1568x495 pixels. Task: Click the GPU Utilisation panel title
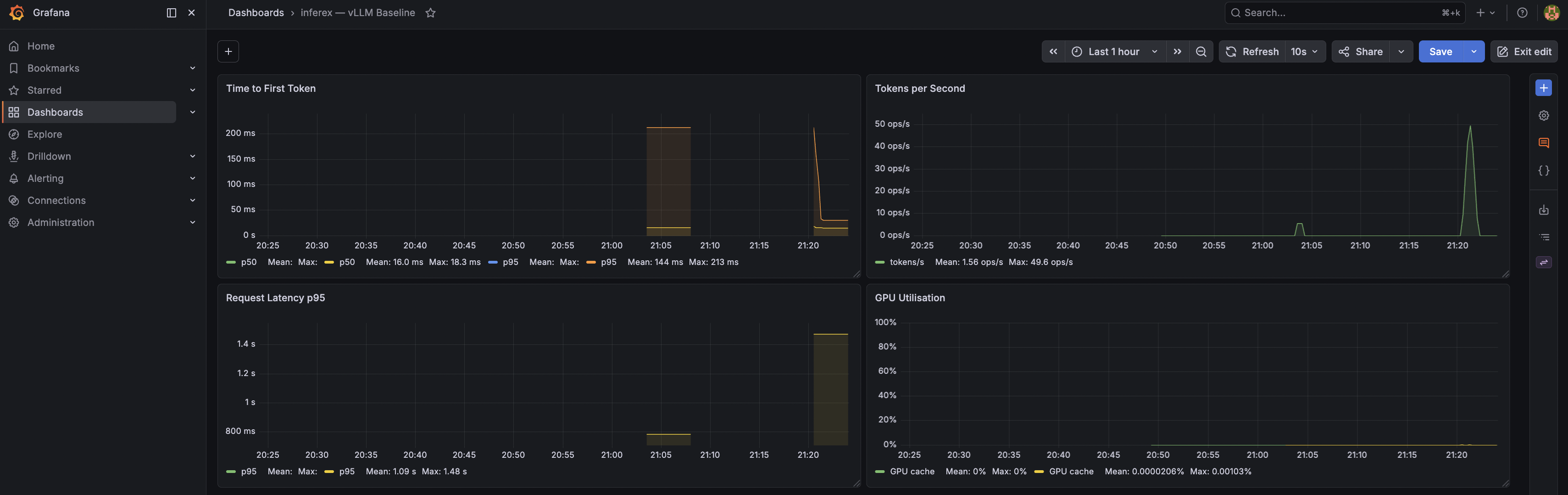[x=909, y=298]
